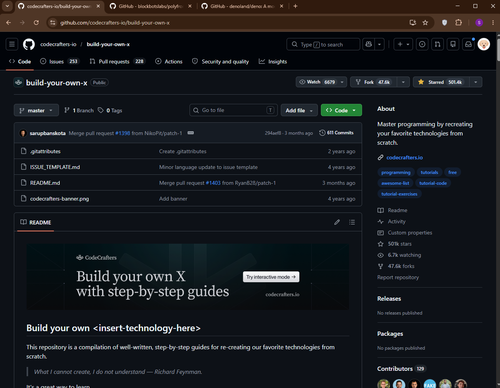Open pull request #1398 link

point(122,133)
